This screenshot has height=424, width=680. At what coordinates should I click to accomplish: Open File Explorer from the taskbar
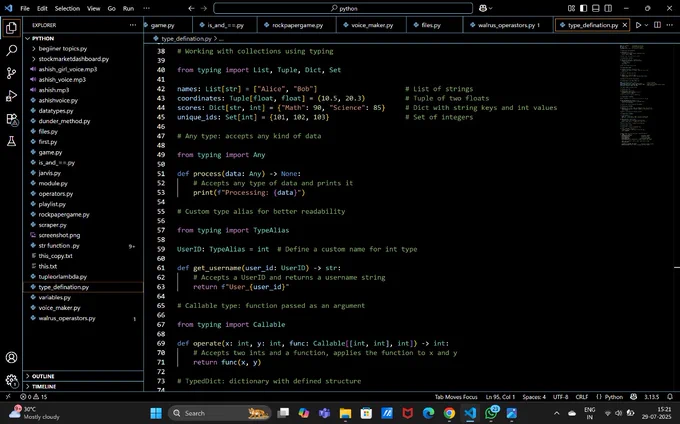[346, 413]
